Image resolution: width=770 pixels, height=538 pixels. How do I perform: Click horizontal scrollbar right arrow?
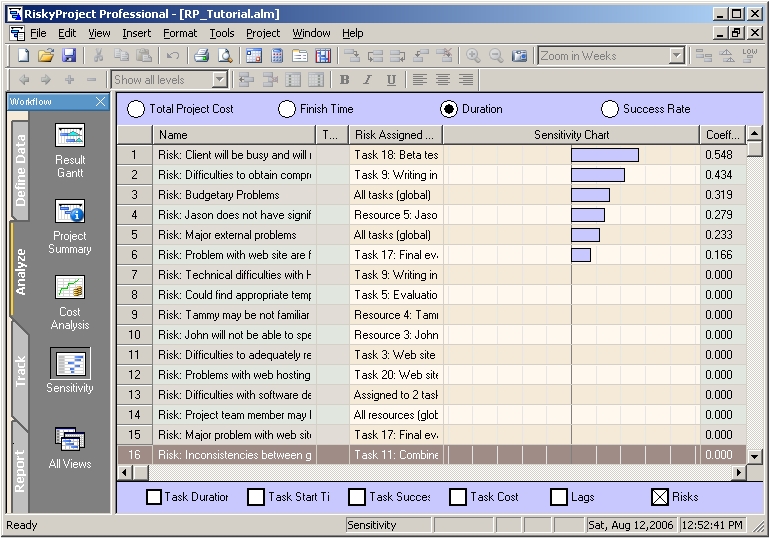point(738,472)
